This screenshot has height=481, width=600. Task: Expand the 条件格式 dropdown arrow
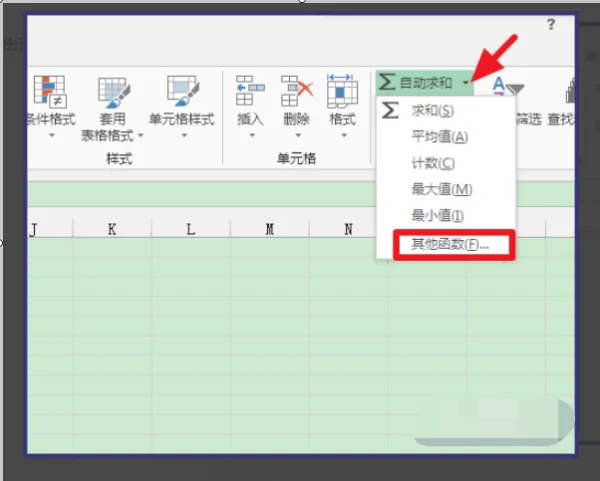tap(52, 135)
